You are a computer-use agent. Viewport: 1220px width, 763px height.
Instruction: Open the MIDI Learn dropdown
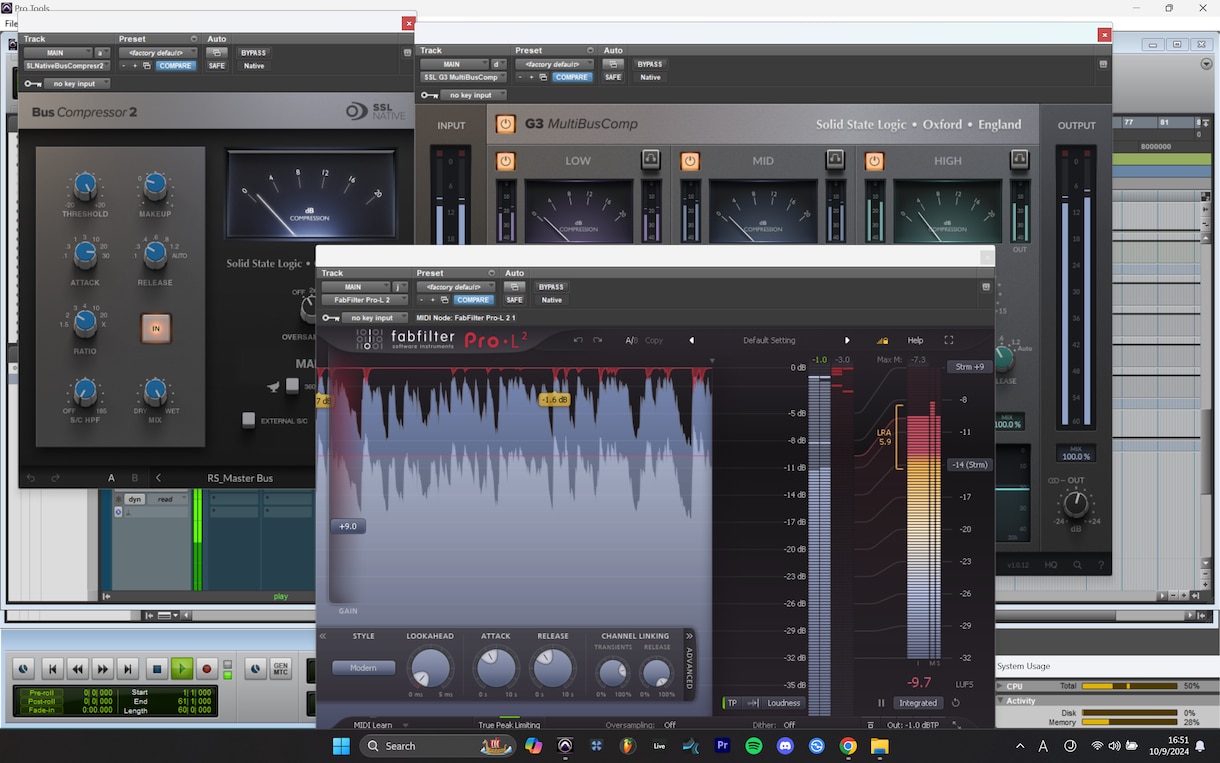pos(381,725)
